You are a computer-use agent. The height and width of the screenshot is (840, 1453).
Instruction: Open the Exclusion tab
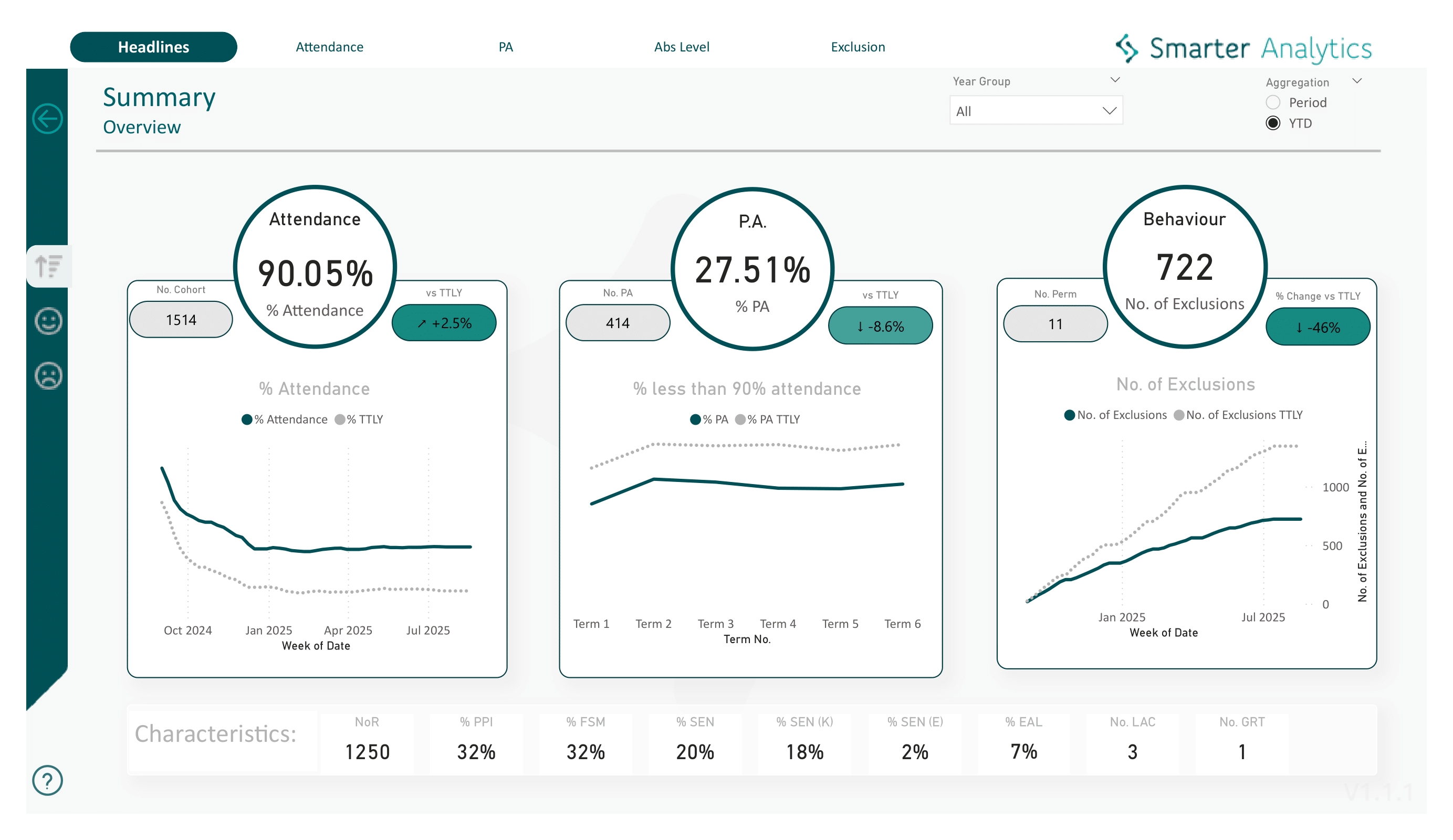[x=858, y=47]
